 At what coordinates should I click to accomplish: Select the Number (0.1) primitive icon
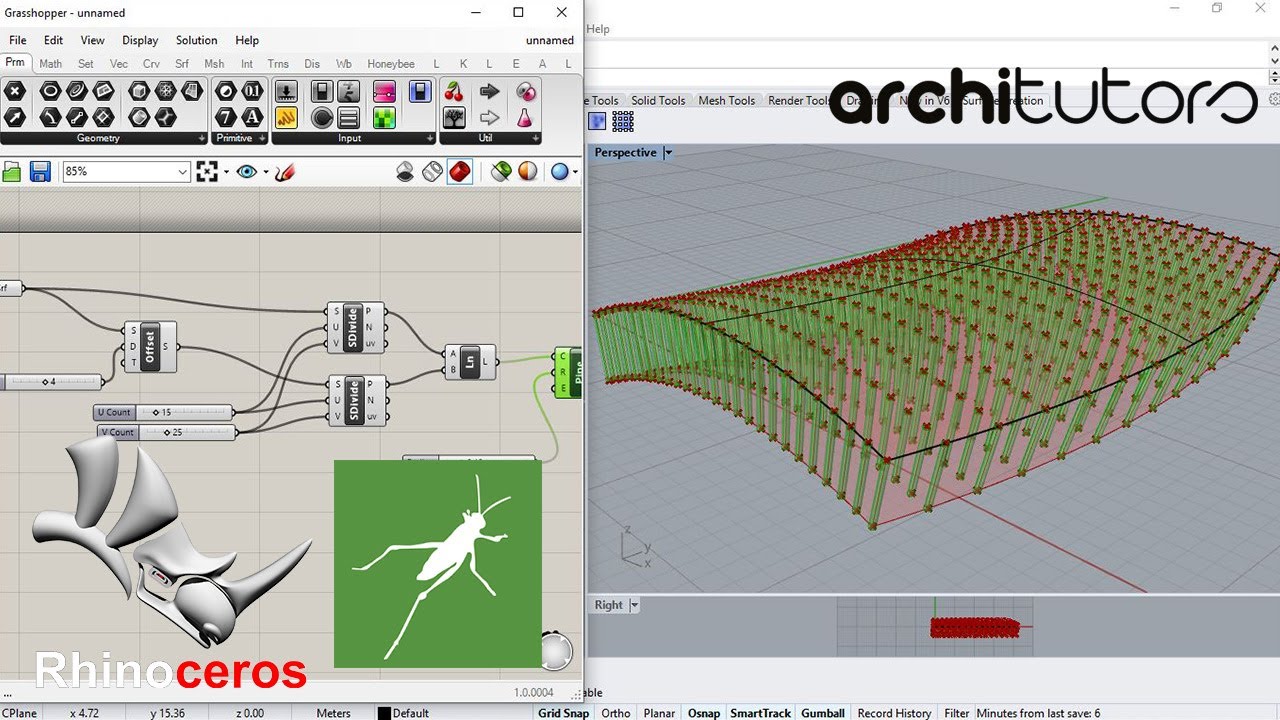pos(252,92)
